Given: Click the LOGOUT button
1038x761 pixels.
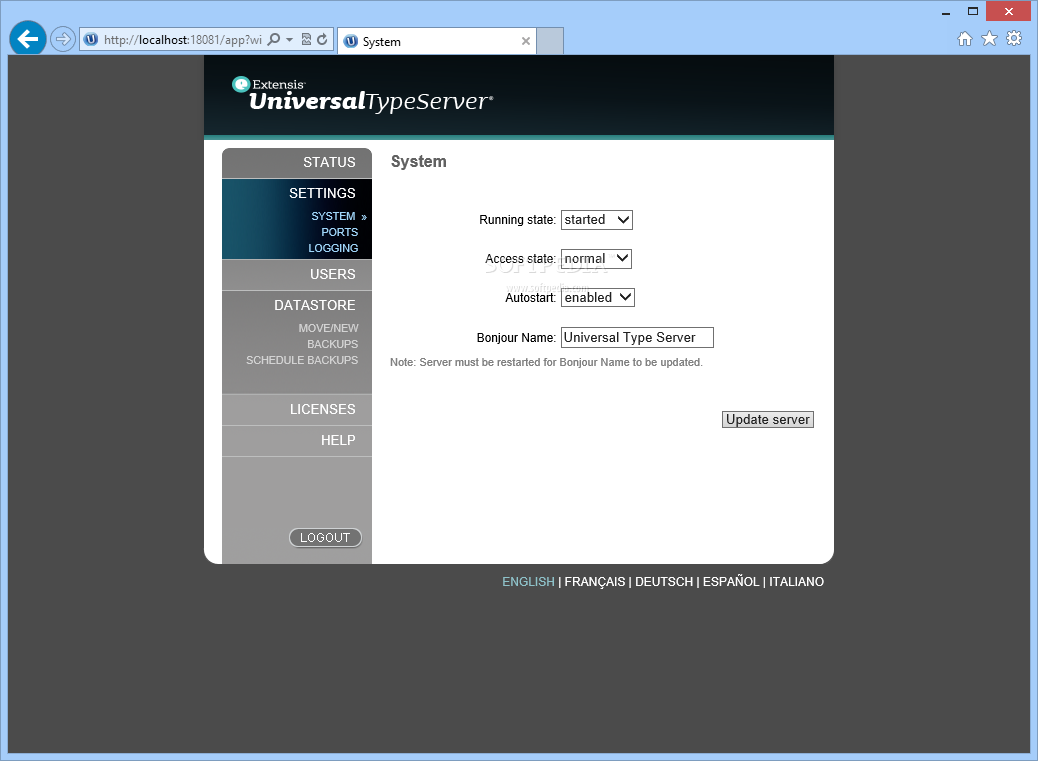Looking at the screenshot, I should point(325,537).
